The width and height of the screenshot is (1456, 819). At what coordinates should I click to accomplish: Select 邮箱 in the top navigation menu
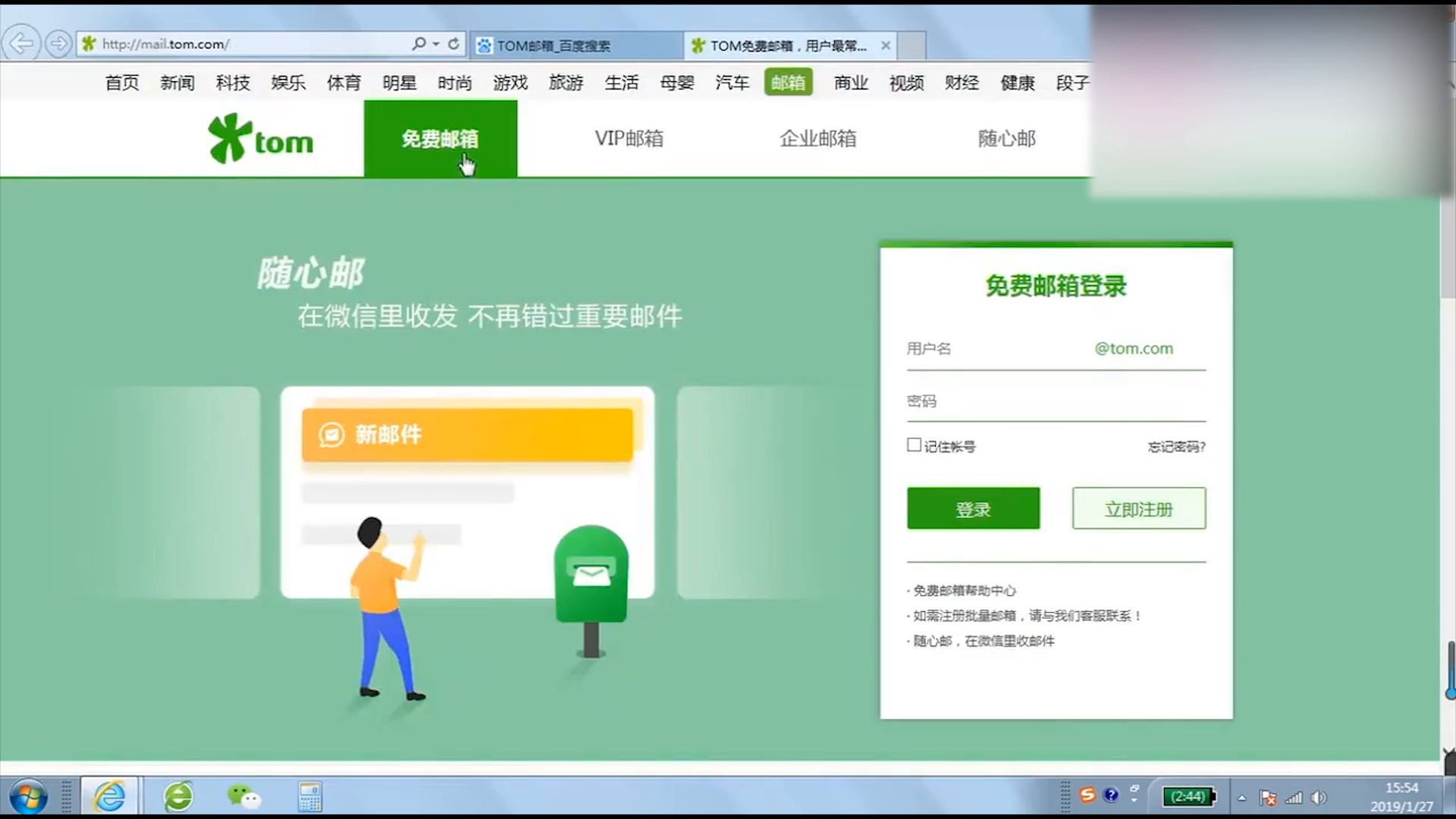788,83
